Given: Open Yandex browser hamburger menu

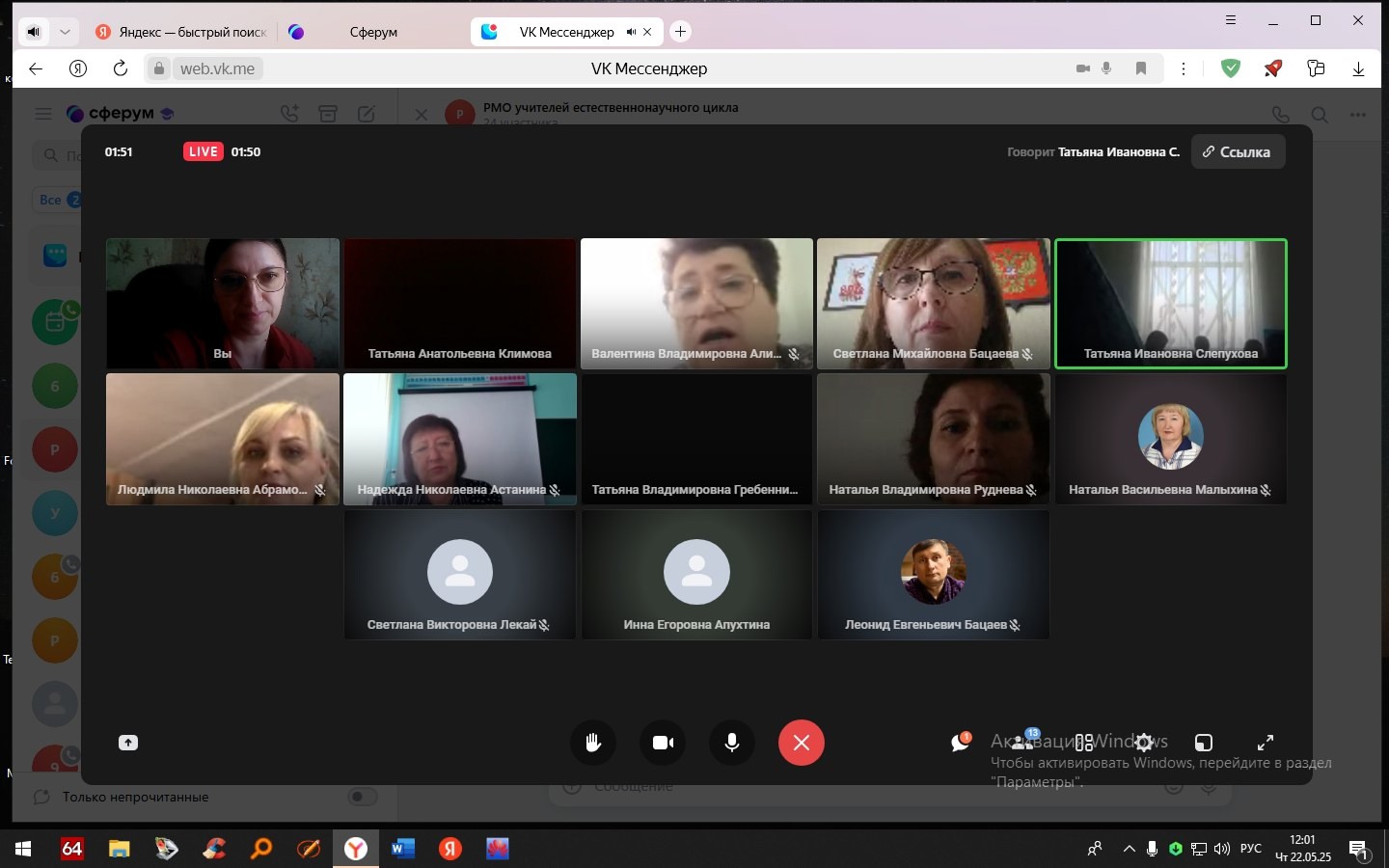Looking at the screenshot, I should pyautogui.click(x=1231, y=20).
